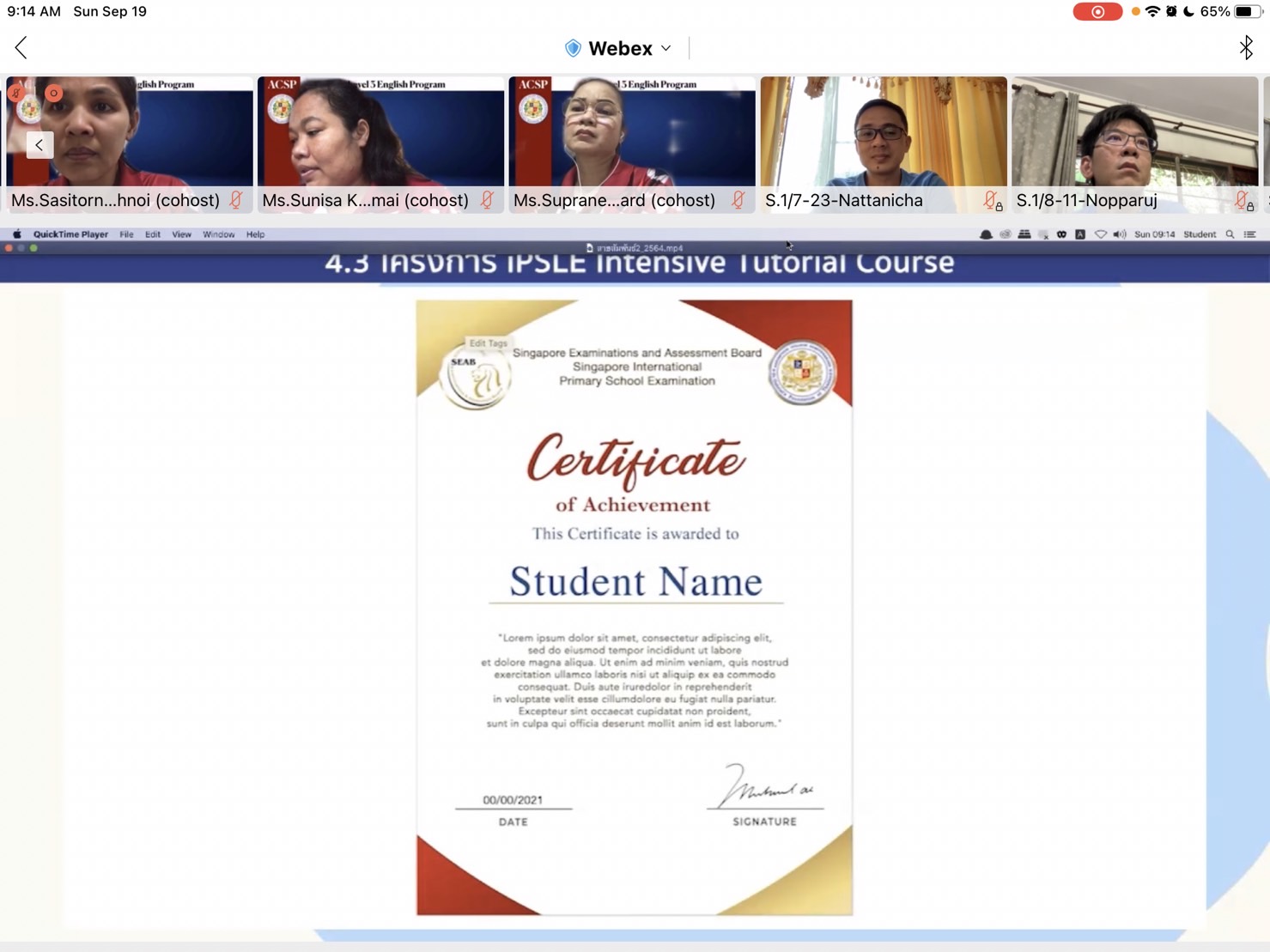Image resolution: width=1270 pixels, height=952 pixels.
Task: Click the school crest seal on certificate
Action: point(801,373)
